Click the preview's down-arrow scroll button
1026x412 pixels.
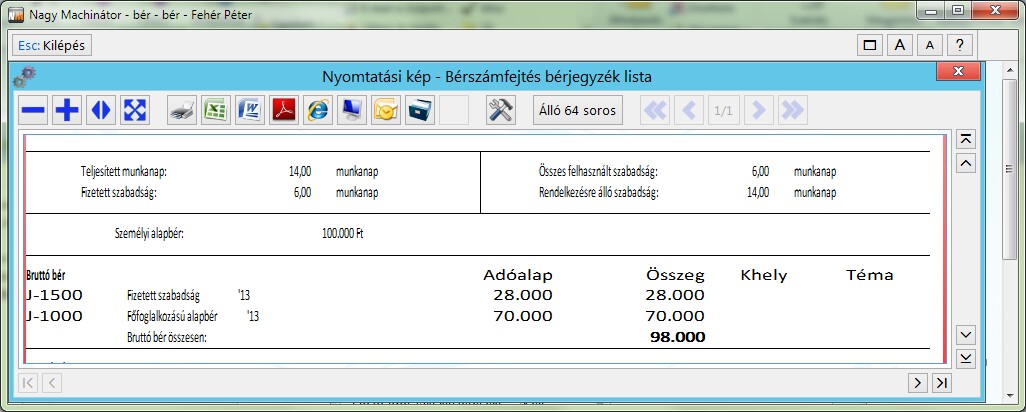pos(966,335)
